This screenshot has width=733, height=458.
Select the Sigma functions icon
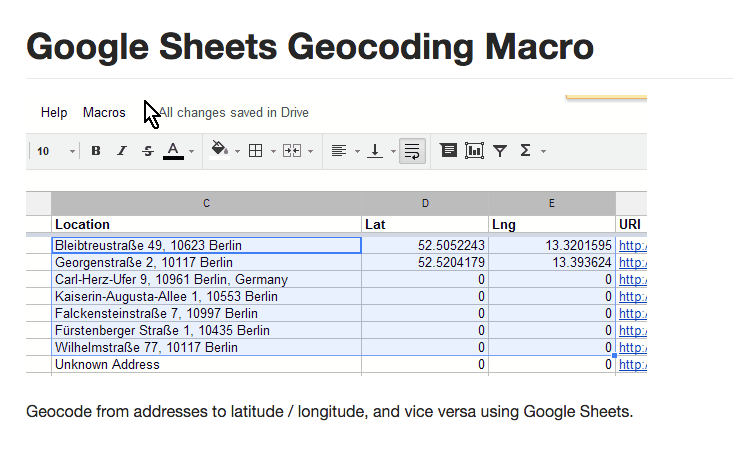(525, 150)
